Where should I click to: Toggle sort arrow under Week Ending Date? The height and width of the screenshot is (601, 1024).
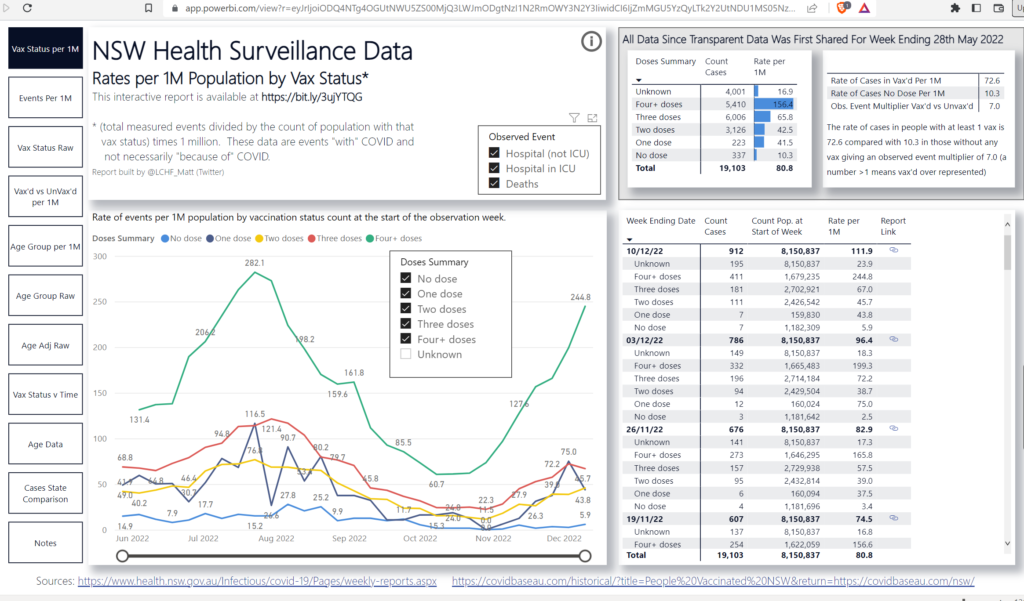pyautogui.click(x=630, y=239)
